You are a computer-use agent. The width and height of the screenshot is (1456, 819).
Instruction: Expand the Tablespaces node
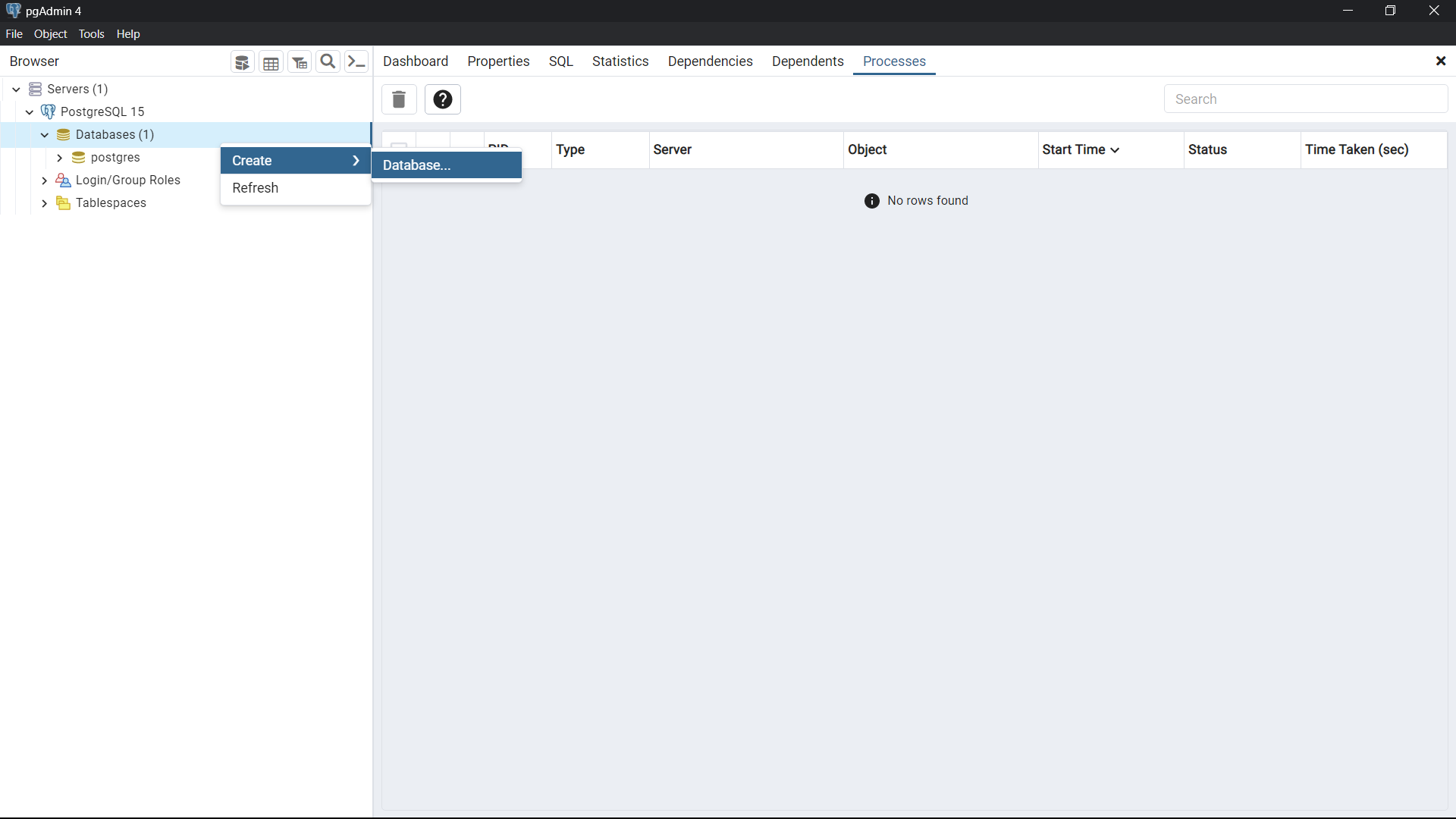pyautogui.click(x=45, y=203)
